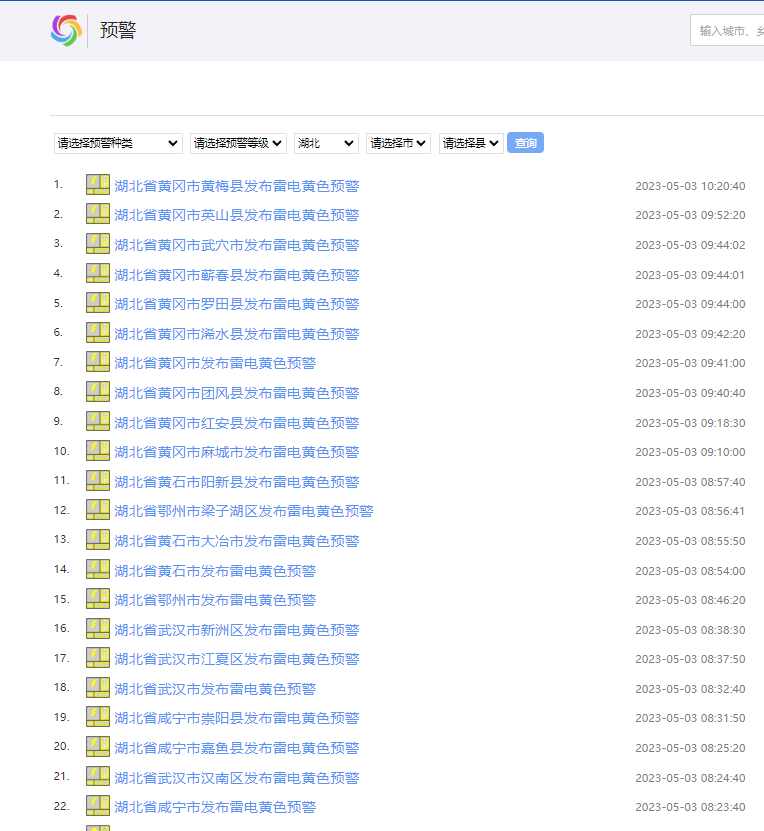Click lightning warning icon beside 黄梅县 entry
The height and width of the screenshot is (831, 764).
[x=97, y=185]
